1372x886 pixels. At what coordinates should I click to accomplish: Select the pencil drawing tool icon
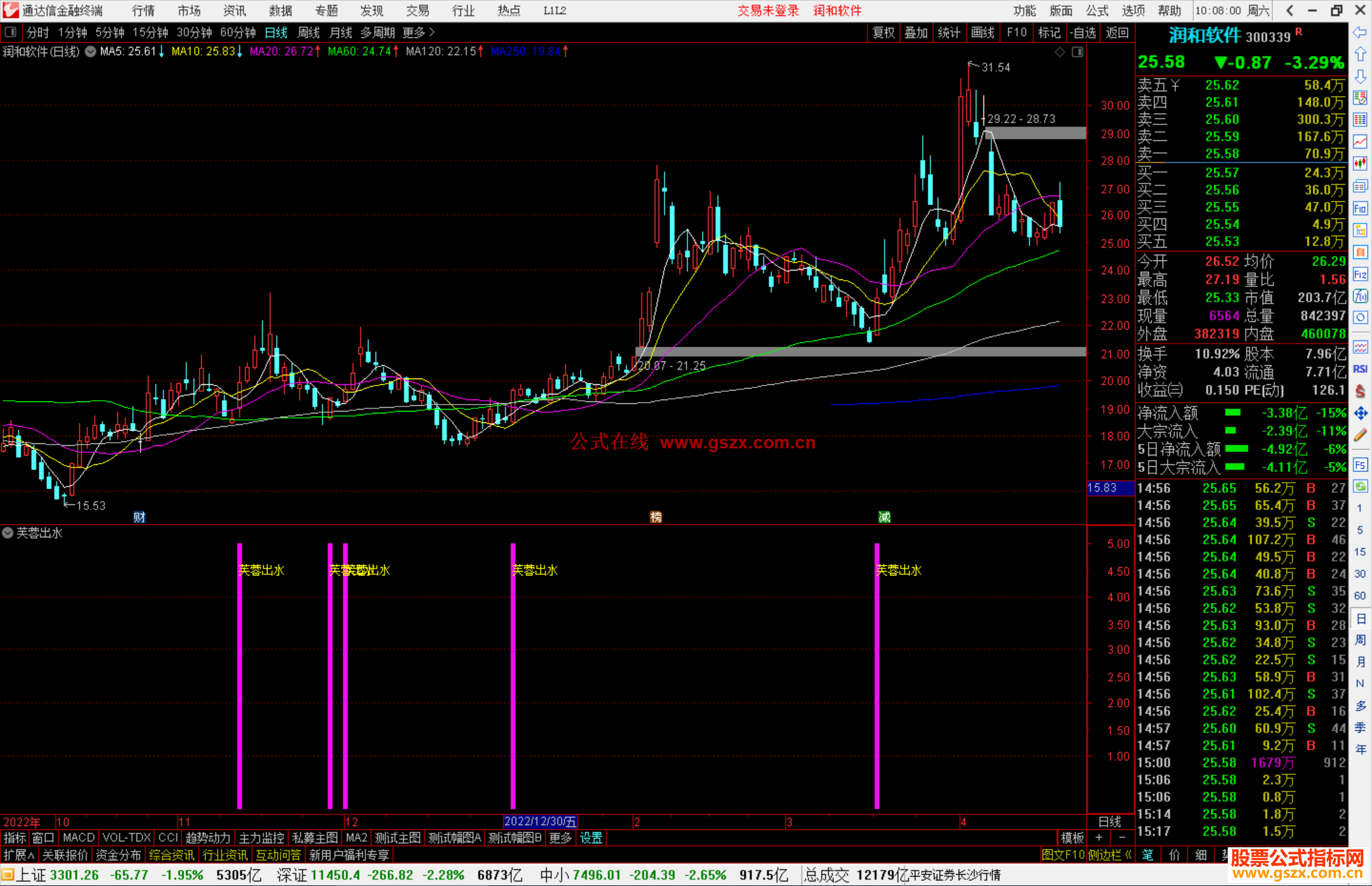[1360, 435]
